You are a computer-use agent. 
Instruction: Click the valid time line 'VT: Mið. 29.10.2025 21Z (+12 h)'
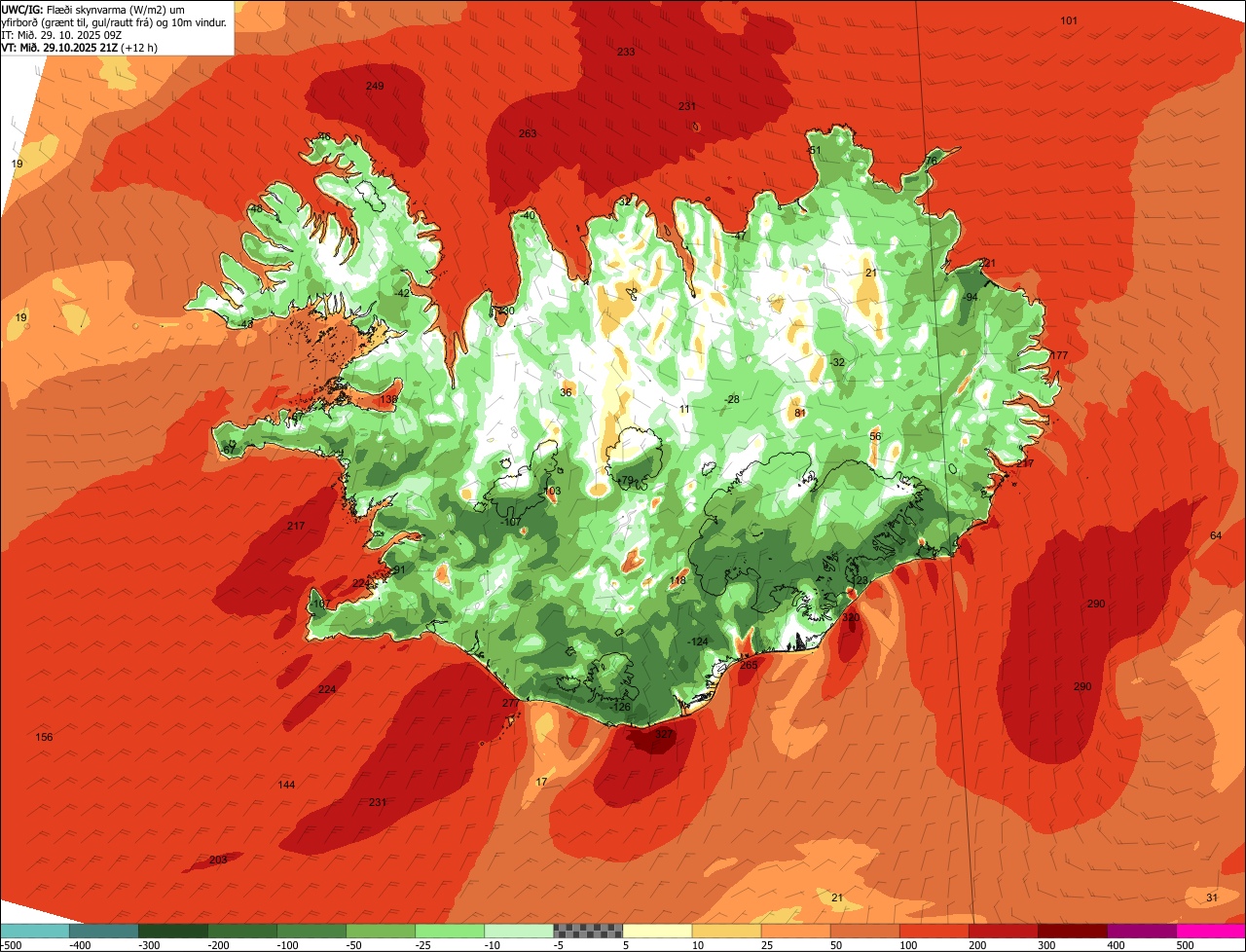point(80,47)
